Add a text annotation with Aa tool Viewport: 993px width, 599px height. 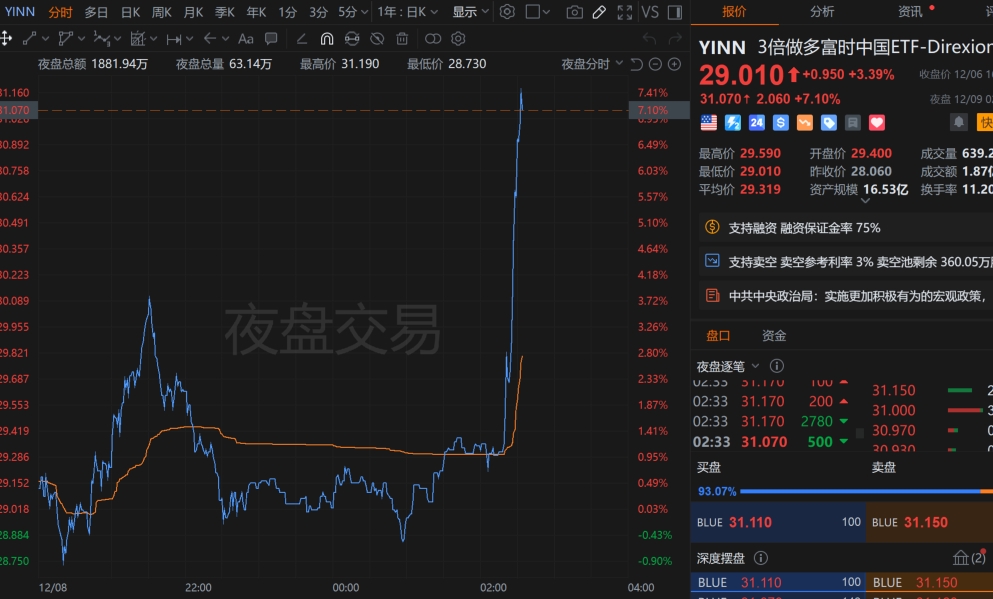[x=246, y=39]
